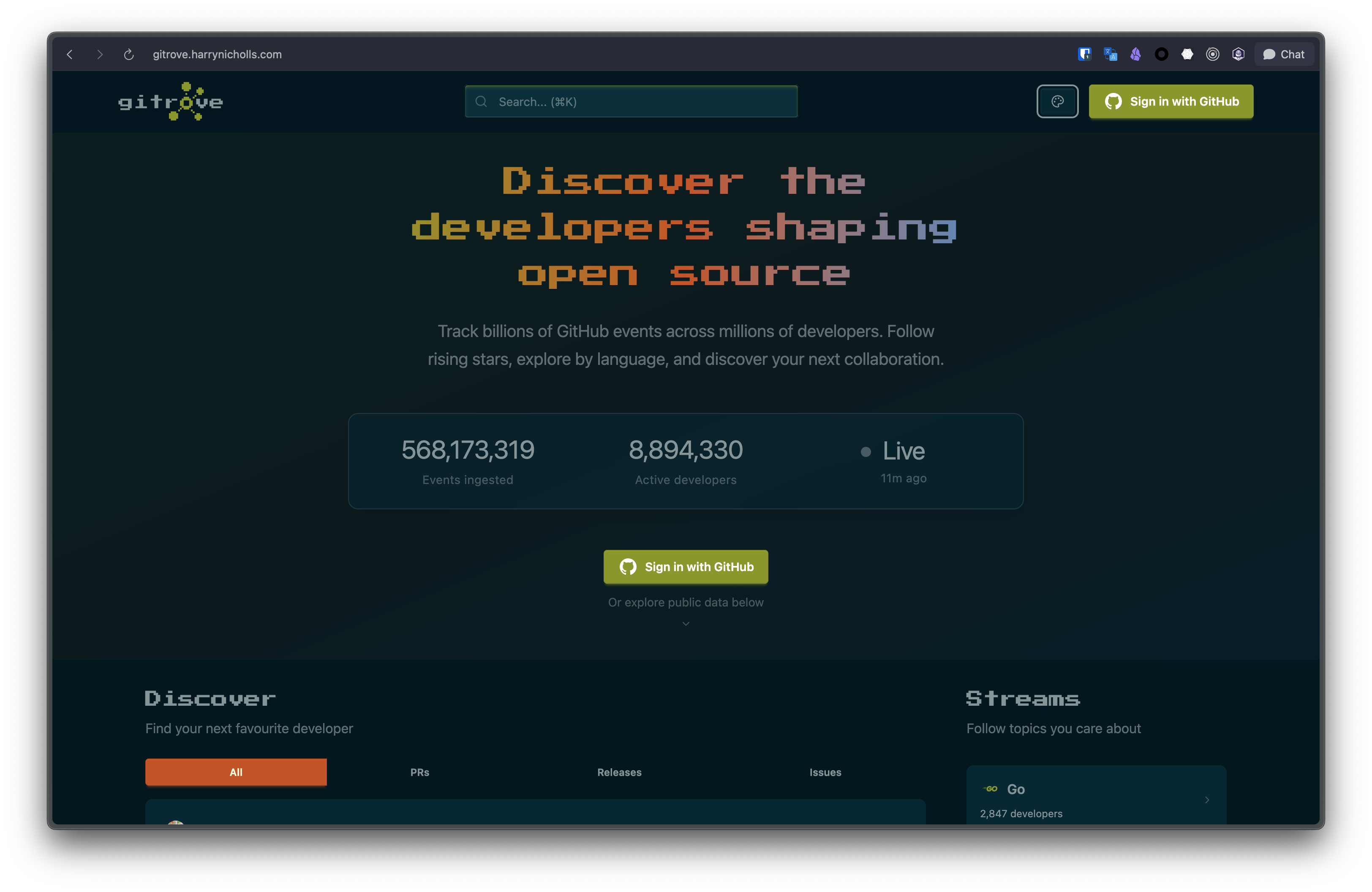1372x892 pixels.
Task: Focus the Search input field
Action: coord(631,101)
